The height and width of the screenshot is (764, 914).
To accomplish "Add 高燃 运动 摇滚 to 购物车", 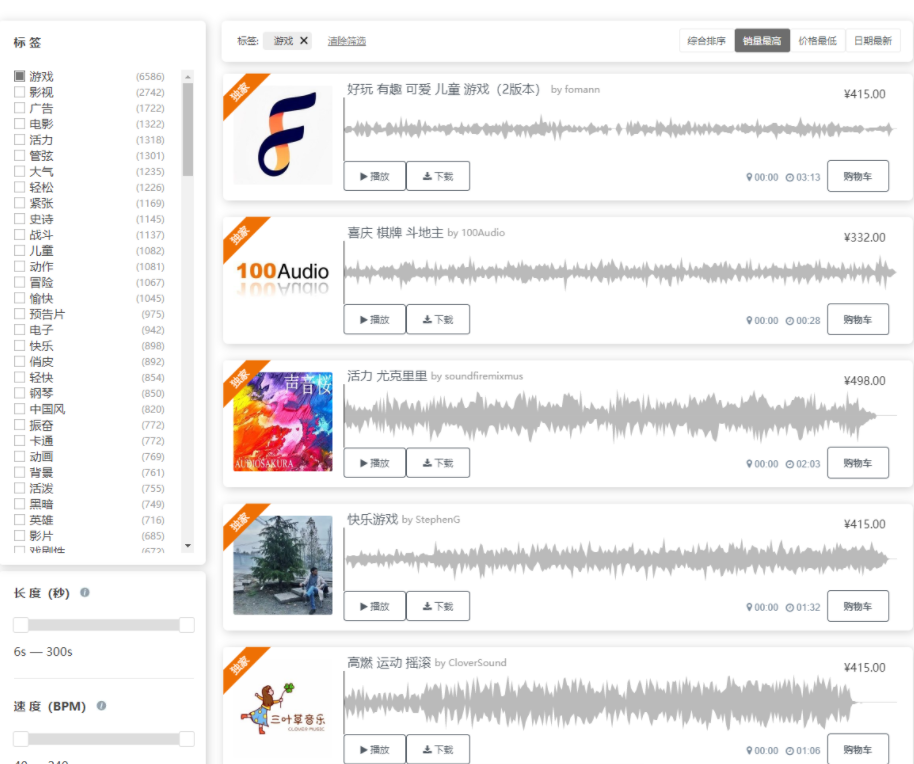I will [x=857, y=749].
